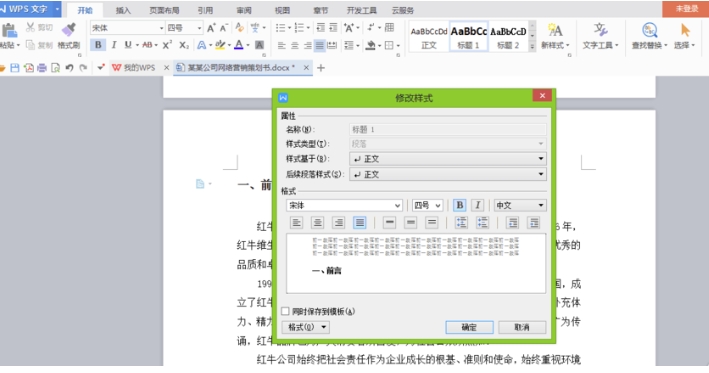Screen dimensions: 709x373
Task: Toggle Bold in the ribbon
Action: pos(98,45)
